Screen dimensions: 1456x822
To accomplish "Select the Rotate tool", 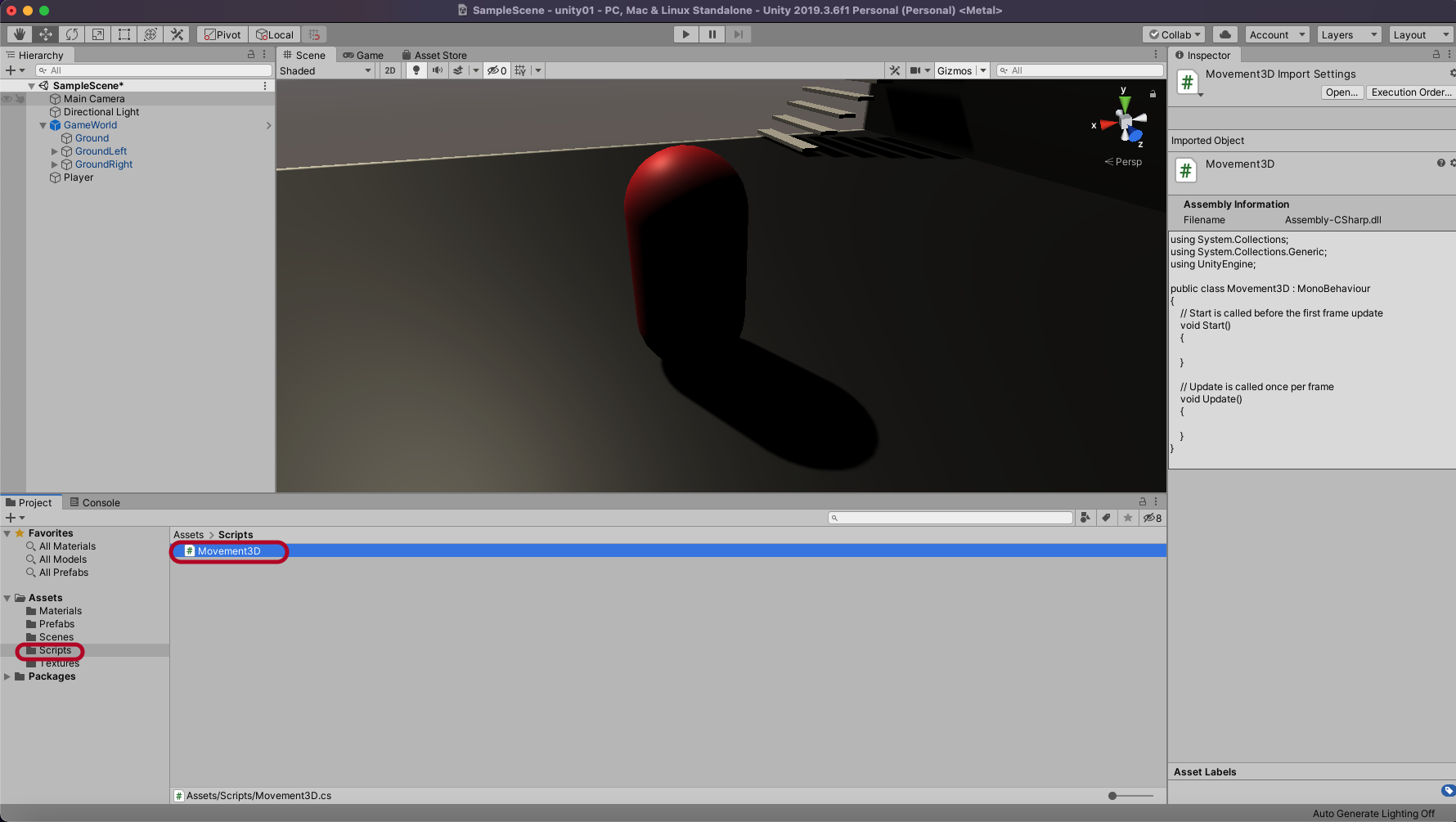I will point(72,34).
